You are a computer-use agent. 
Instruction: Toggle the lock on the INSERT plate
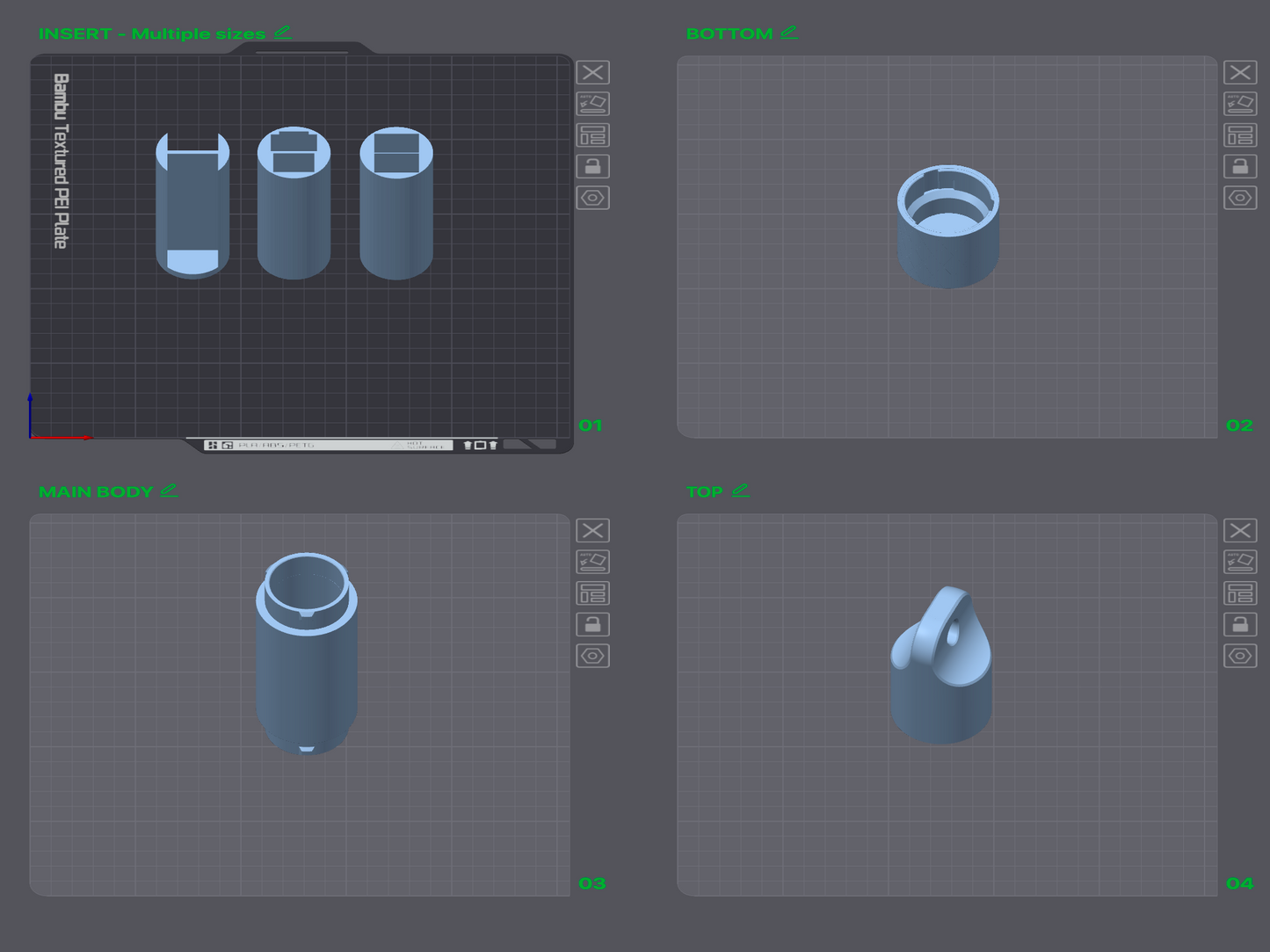point(593,166)
